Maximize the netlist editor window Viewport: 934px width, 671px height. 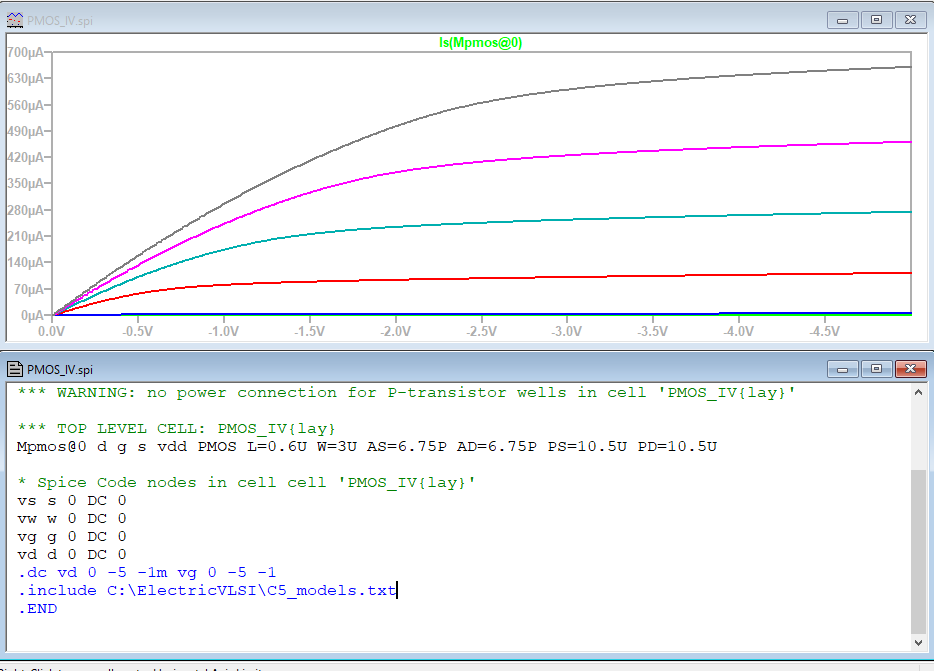[x=876, y=367]
